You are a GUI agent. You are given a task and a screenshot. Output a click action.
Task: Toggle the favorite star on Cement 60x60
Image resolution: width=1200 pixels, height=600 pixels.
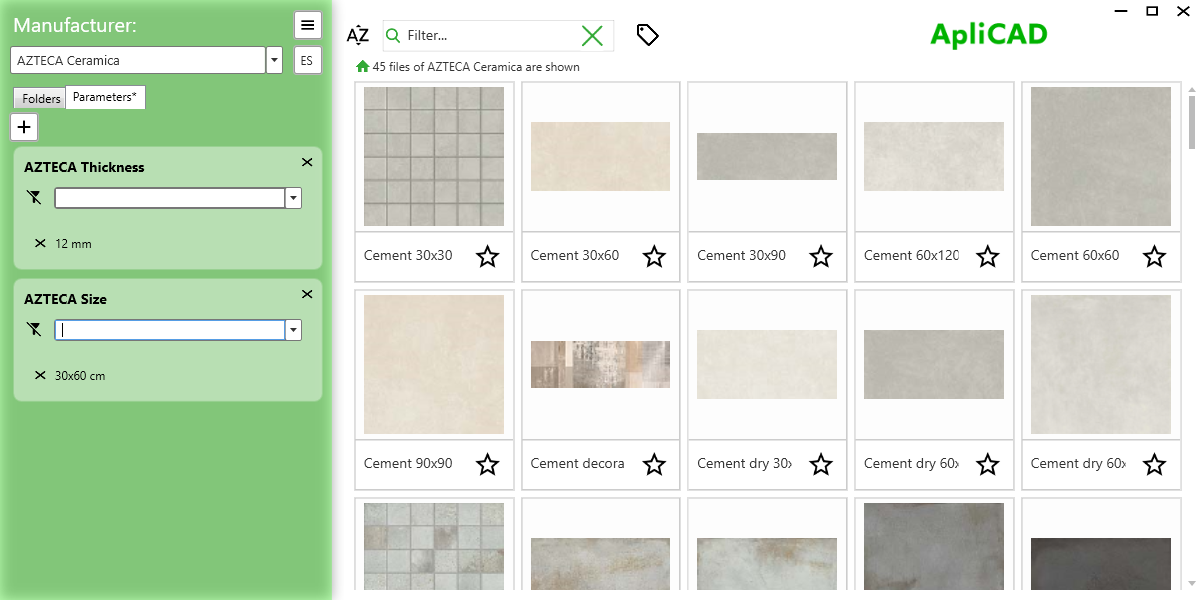point(1154,257)
